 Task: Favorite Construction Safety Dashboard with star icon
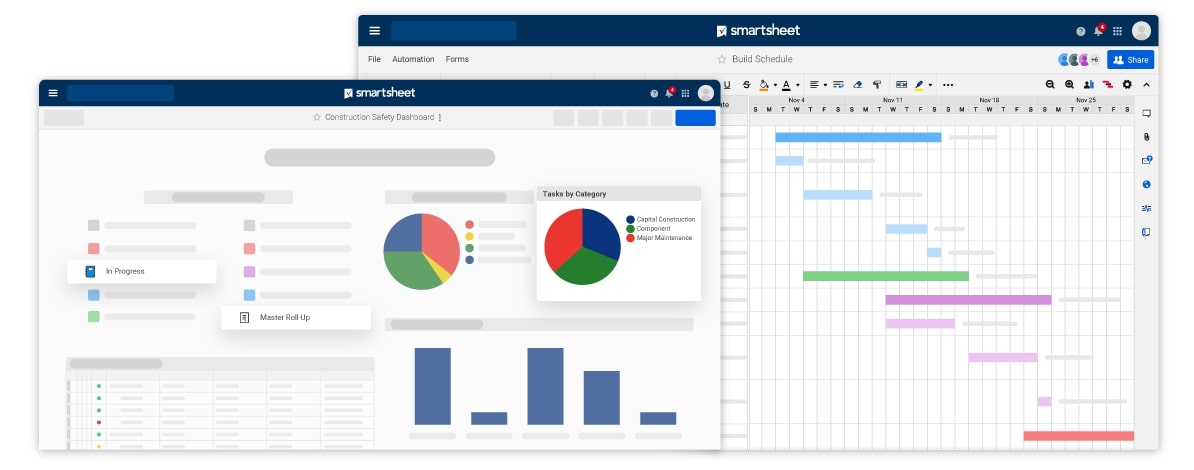[317, 117]
